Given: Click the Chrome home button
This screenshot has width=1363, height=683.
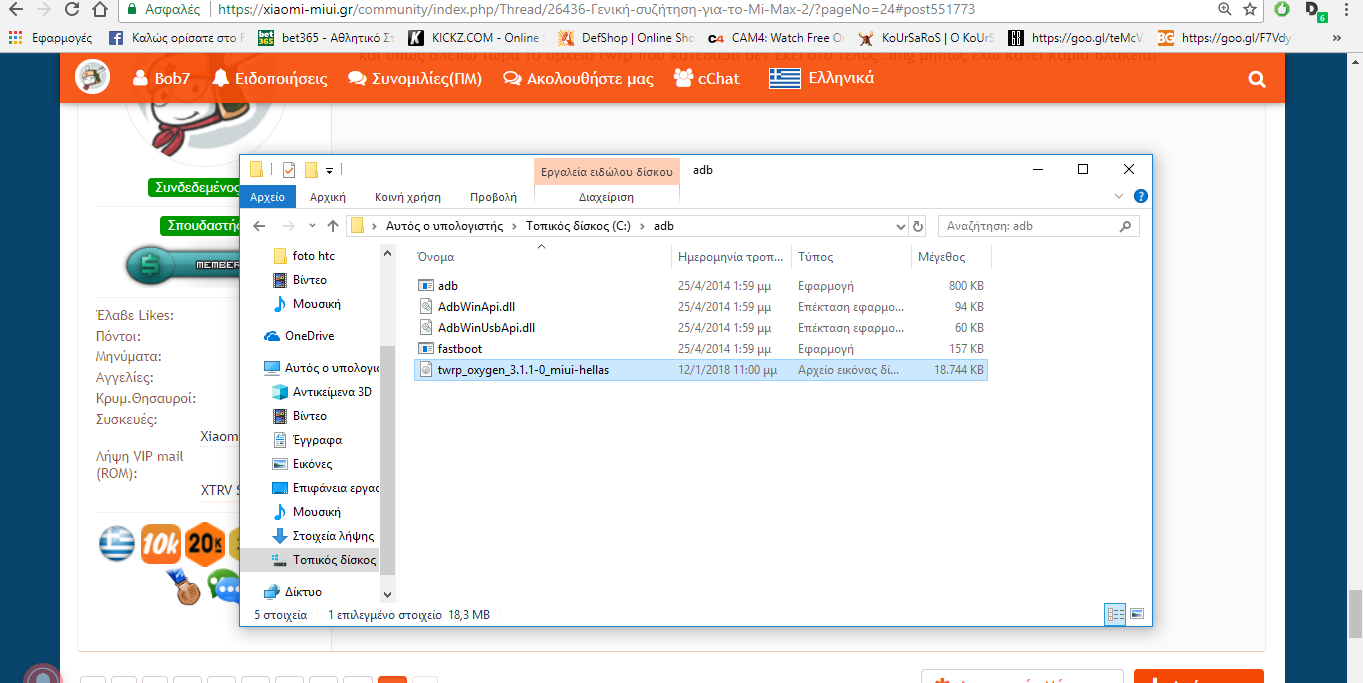Looking at the screenshot, I should click(99, 10).
